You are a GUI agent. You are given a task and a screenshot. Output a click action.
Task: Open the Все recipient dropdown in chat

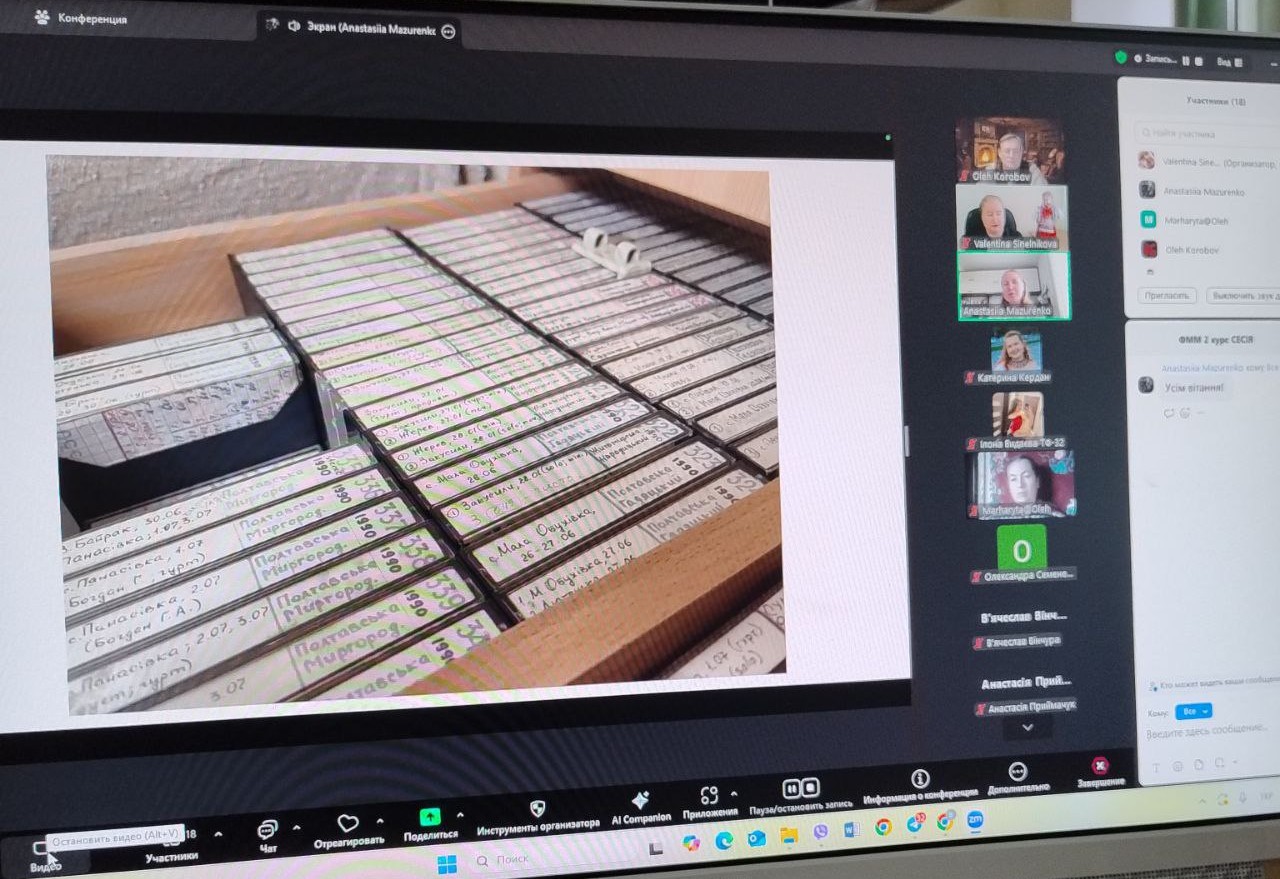tap(1193, 710)
